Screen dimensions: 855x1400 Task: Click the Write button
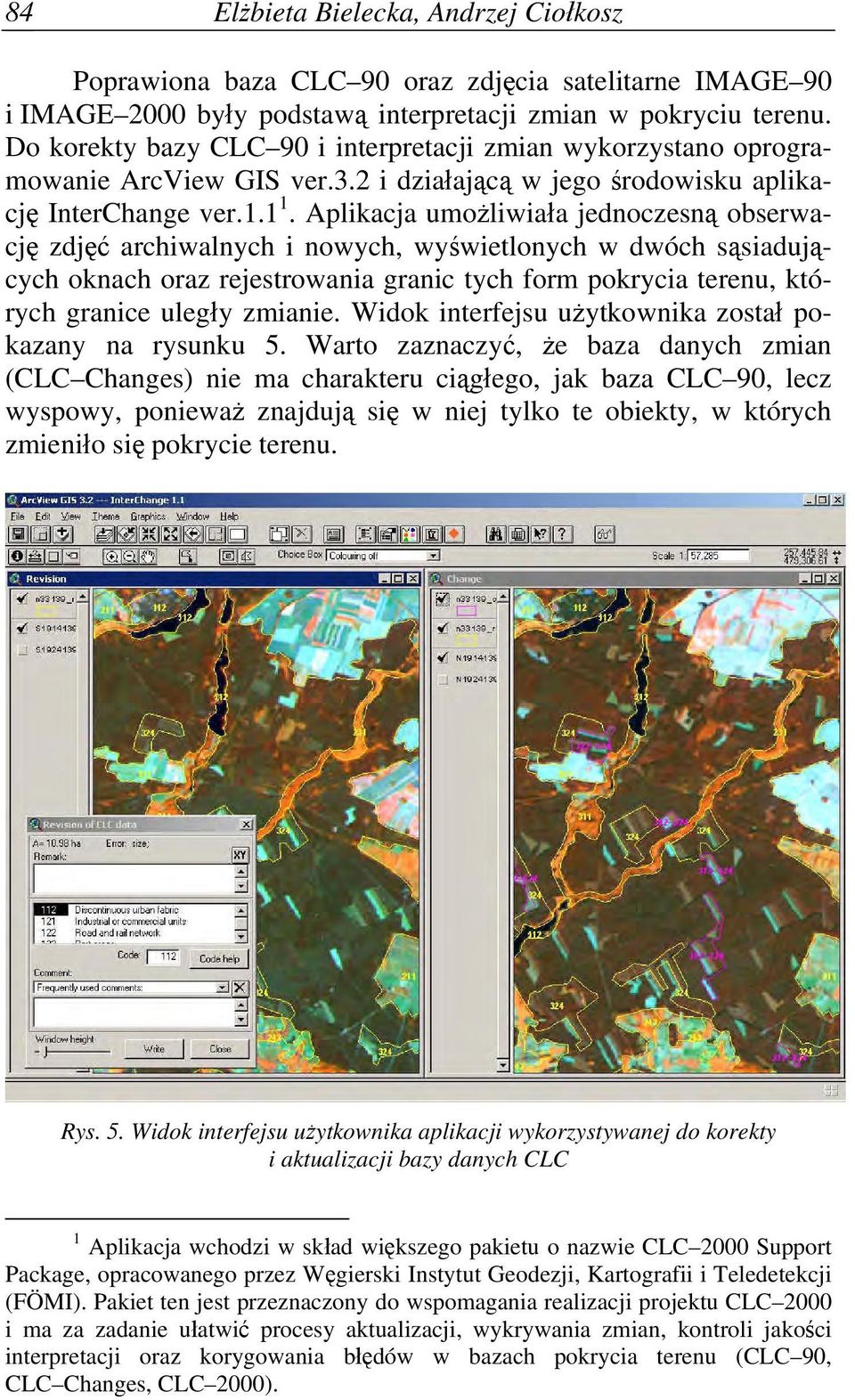click(x=154, y=1048)
